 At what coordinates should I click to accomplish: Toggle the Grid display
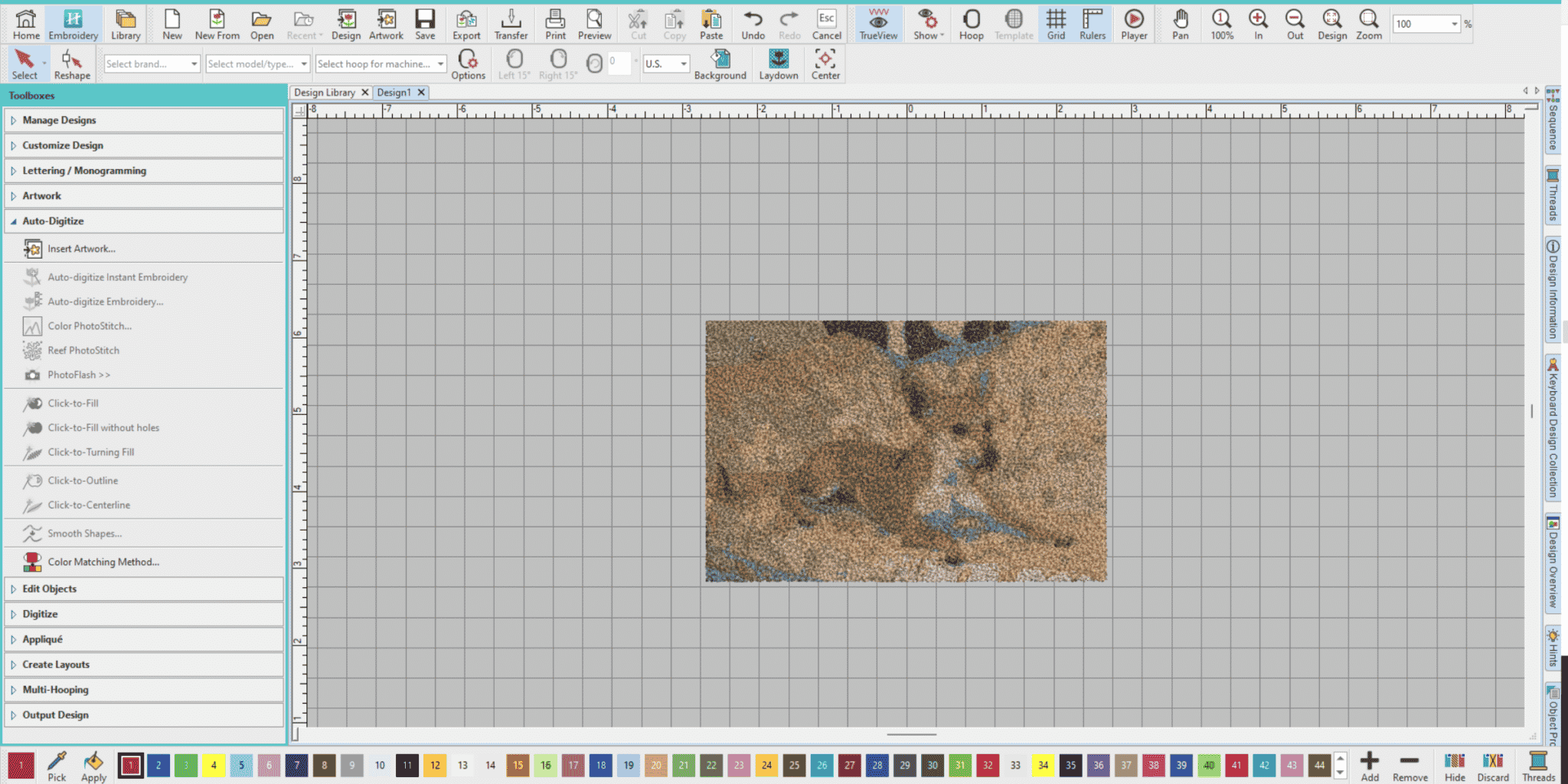[1056, 24]
